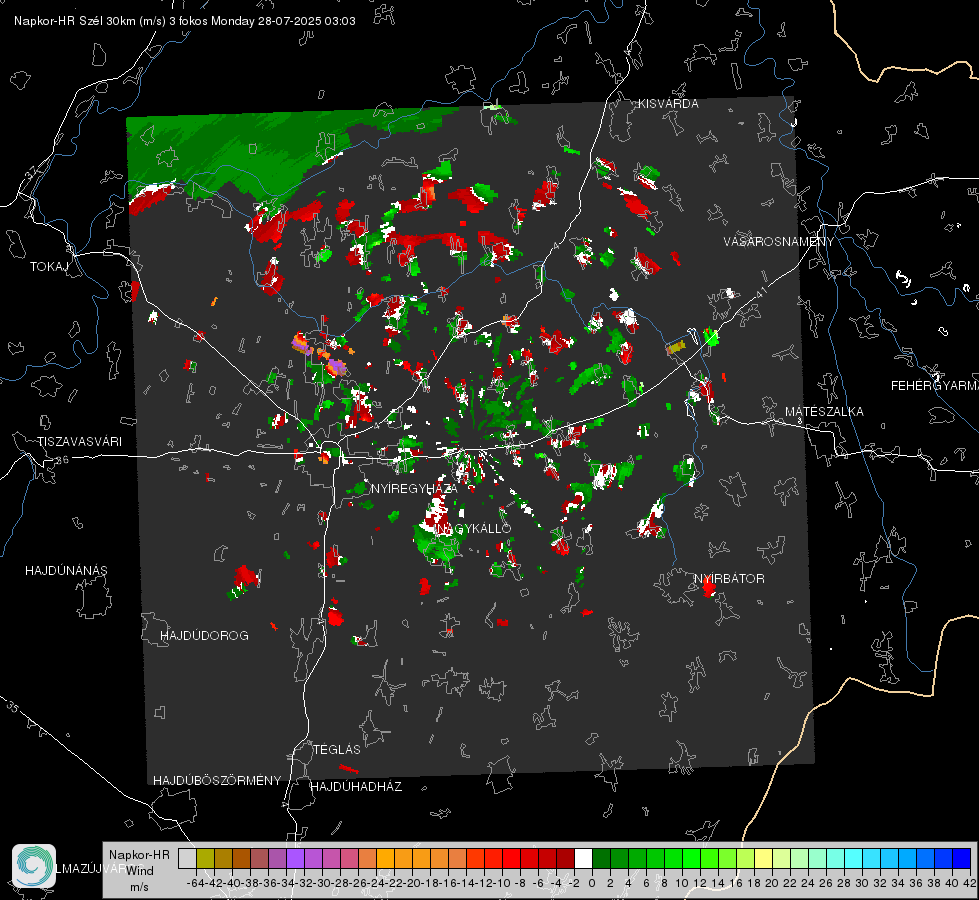979x900 pixels.
Task: Click the TÉGLÁS town label
Action: coord(337,749)
